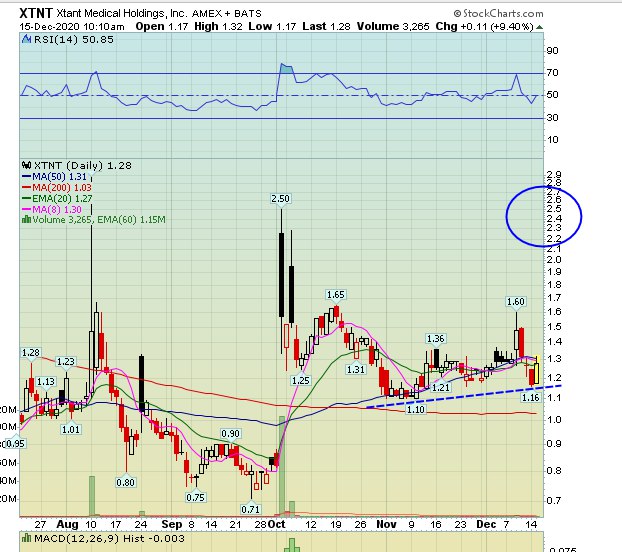Image resolution: width=622 pixels, height=552 pixels.
Task: Click the 1.21 price label
Action: point(441,387)
